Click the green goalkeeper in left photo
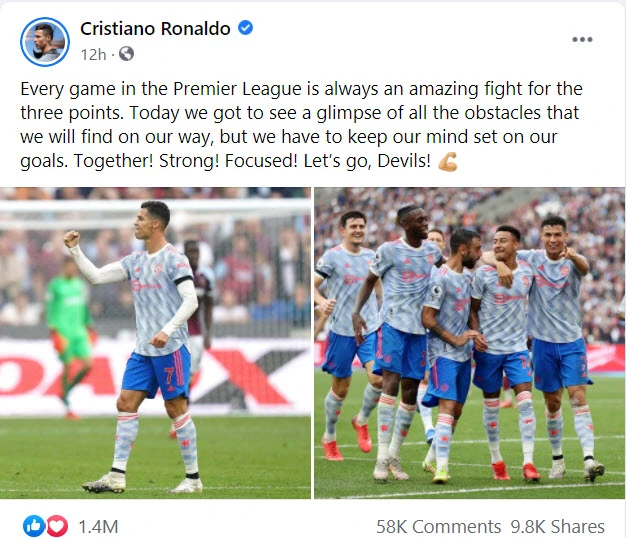 click(x=70, y=333)
